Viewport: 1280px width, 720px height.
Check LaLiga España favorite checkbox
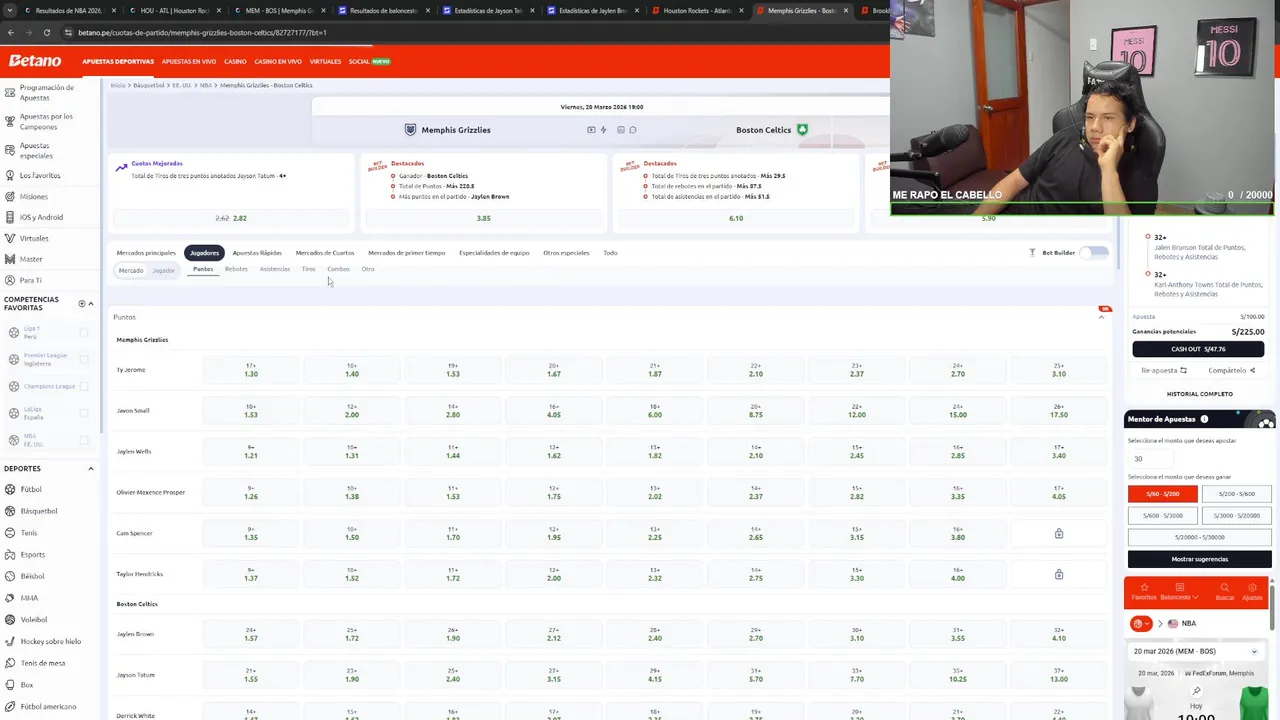pos(84,413)
